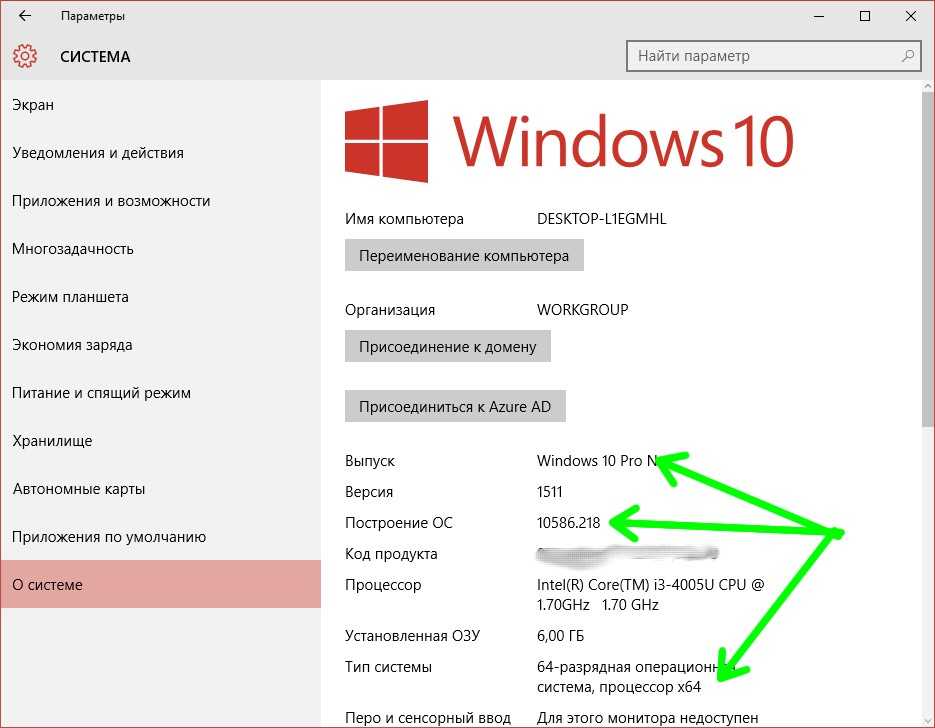935x728 pixels.
Task: Click the scrollbar up arrow
Action: (928, 86)
